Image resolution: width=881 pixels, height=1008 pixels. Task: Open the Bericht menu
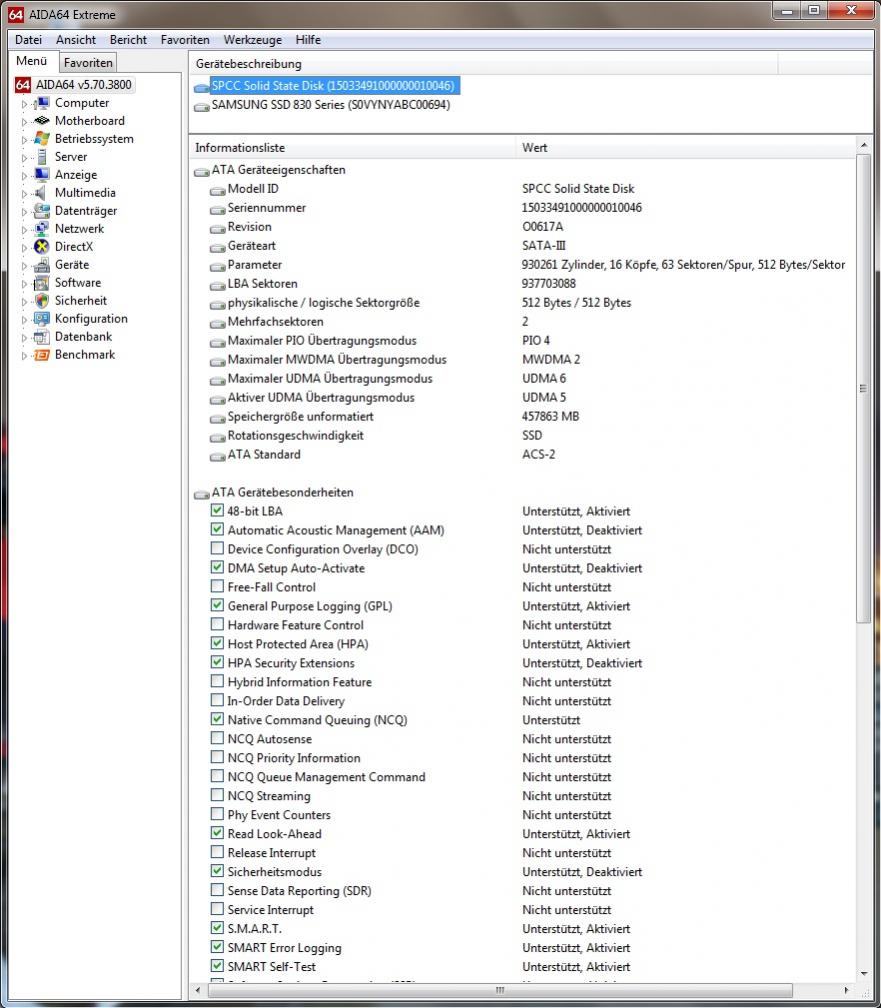click(129, 40)
